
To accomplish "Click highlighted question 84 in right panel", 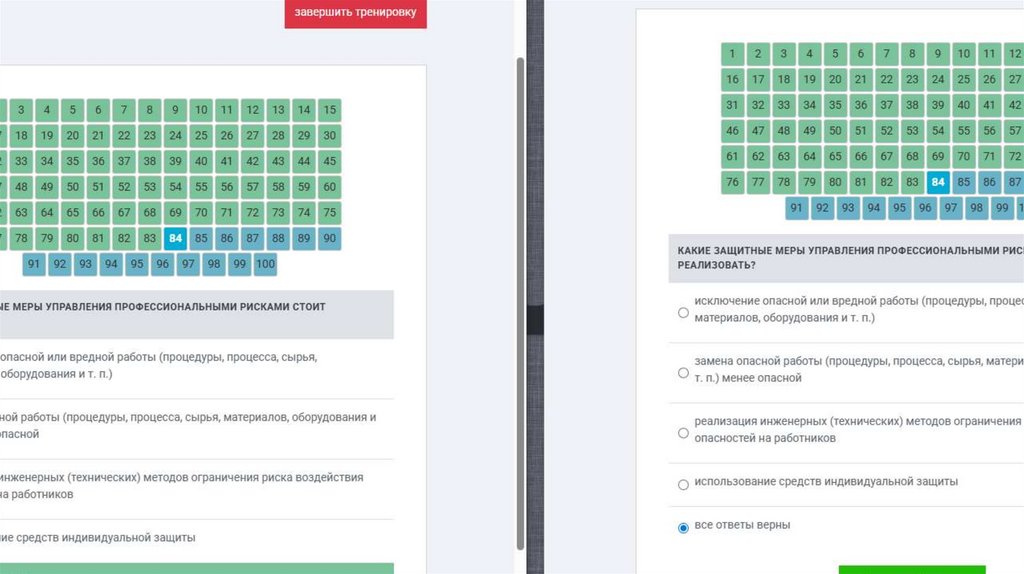I will (x=937, y=182).
